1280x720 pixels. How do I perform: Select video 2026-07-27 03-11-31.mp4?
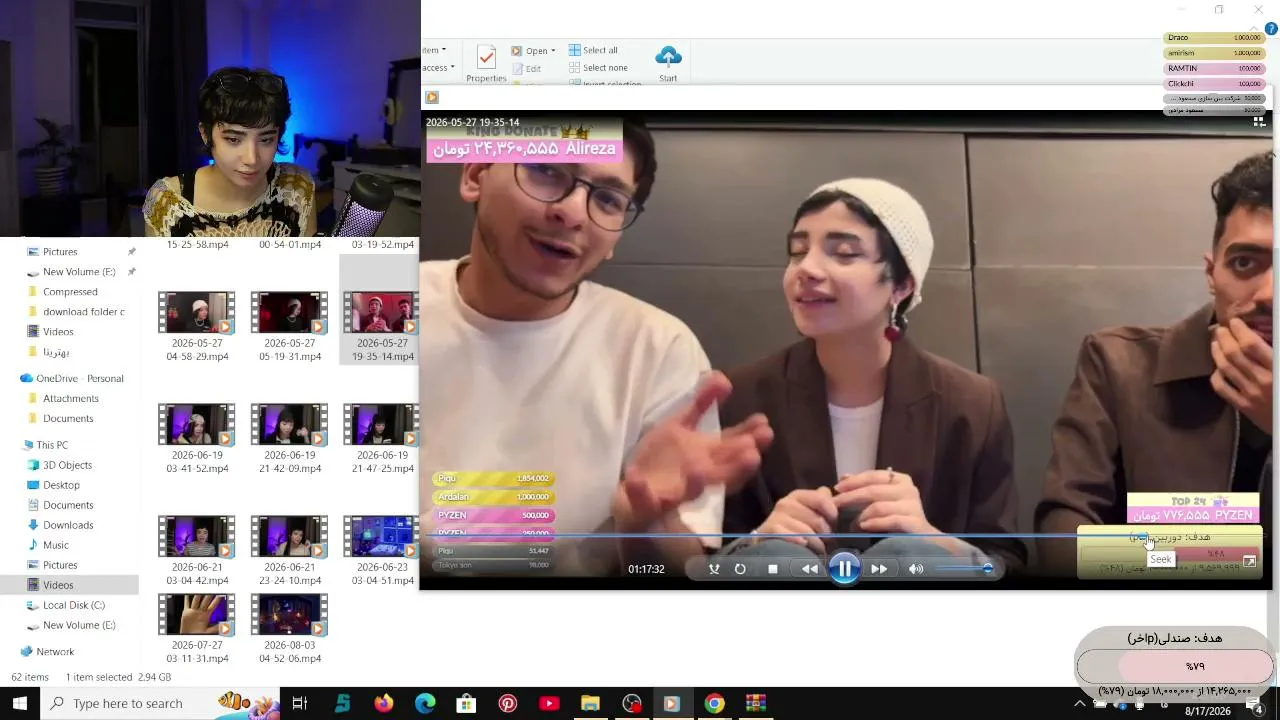197,630
